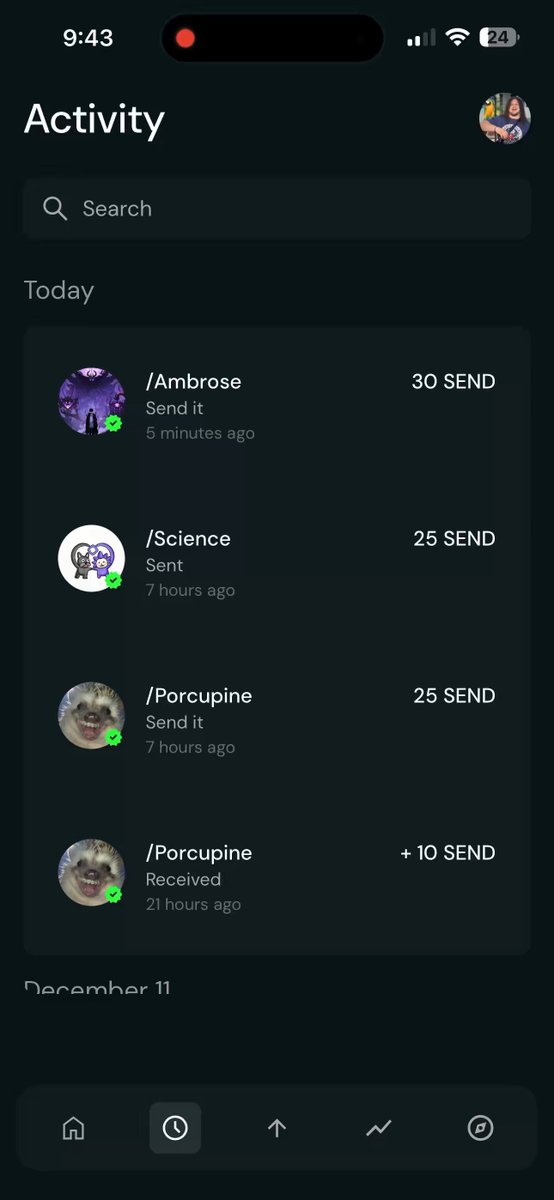Tap the /Science username link
Viewport: 554px width, 1200px height.
[188, 538]
